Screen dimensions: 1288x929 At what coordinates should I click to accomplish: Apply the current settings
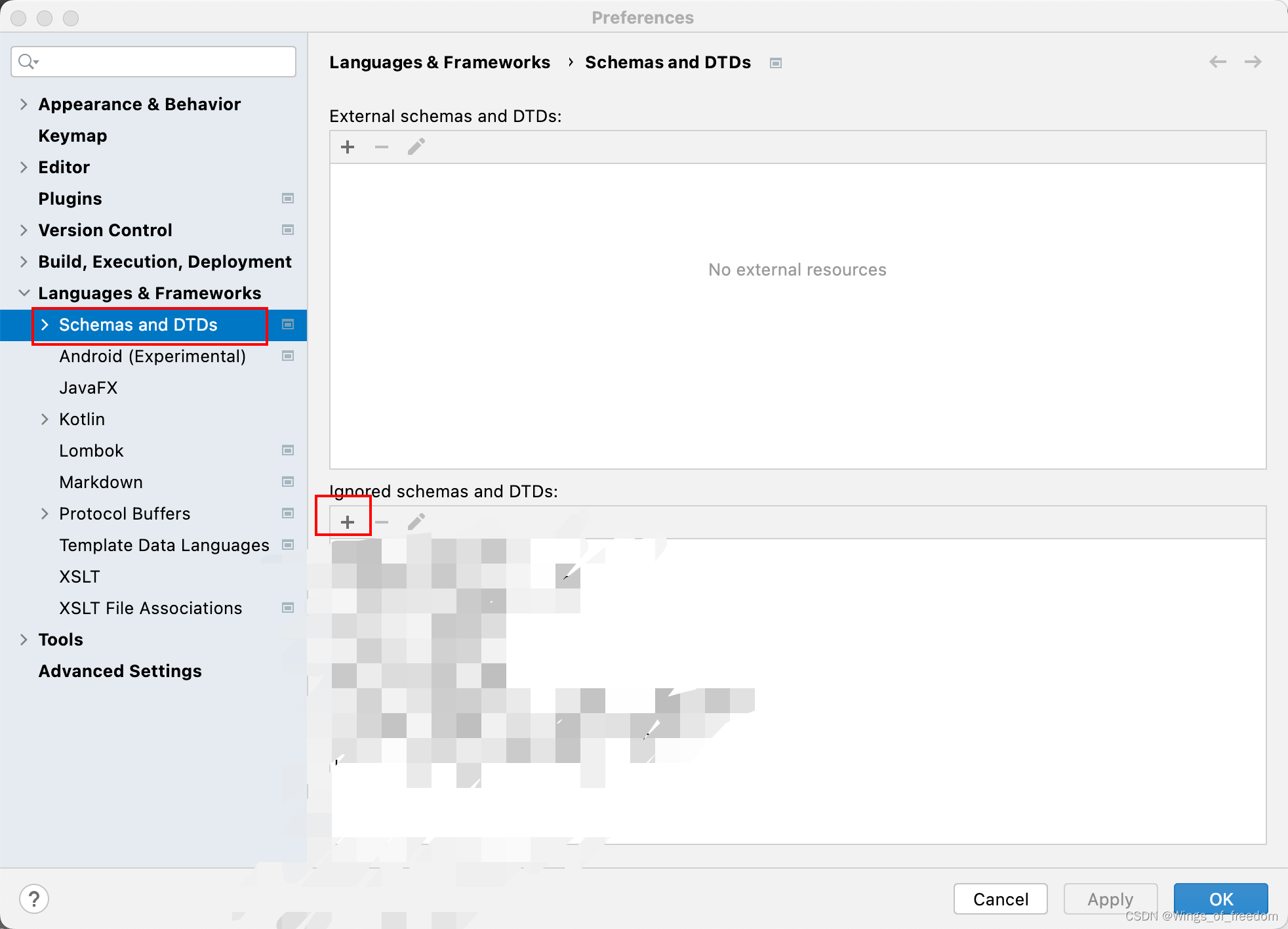tap(1110, 899)
